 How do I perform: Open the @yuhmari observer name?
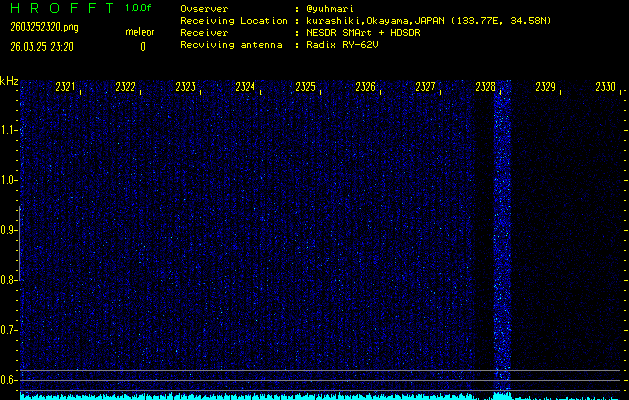[330, 9]
